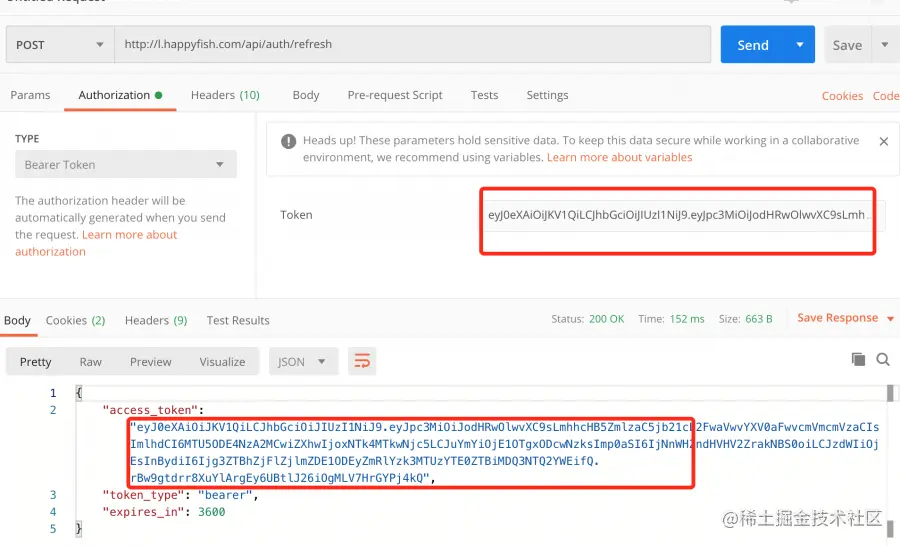This screenshot has width=900, height=546.
Task: Select the Authorization tab
Action: (120, 95)
